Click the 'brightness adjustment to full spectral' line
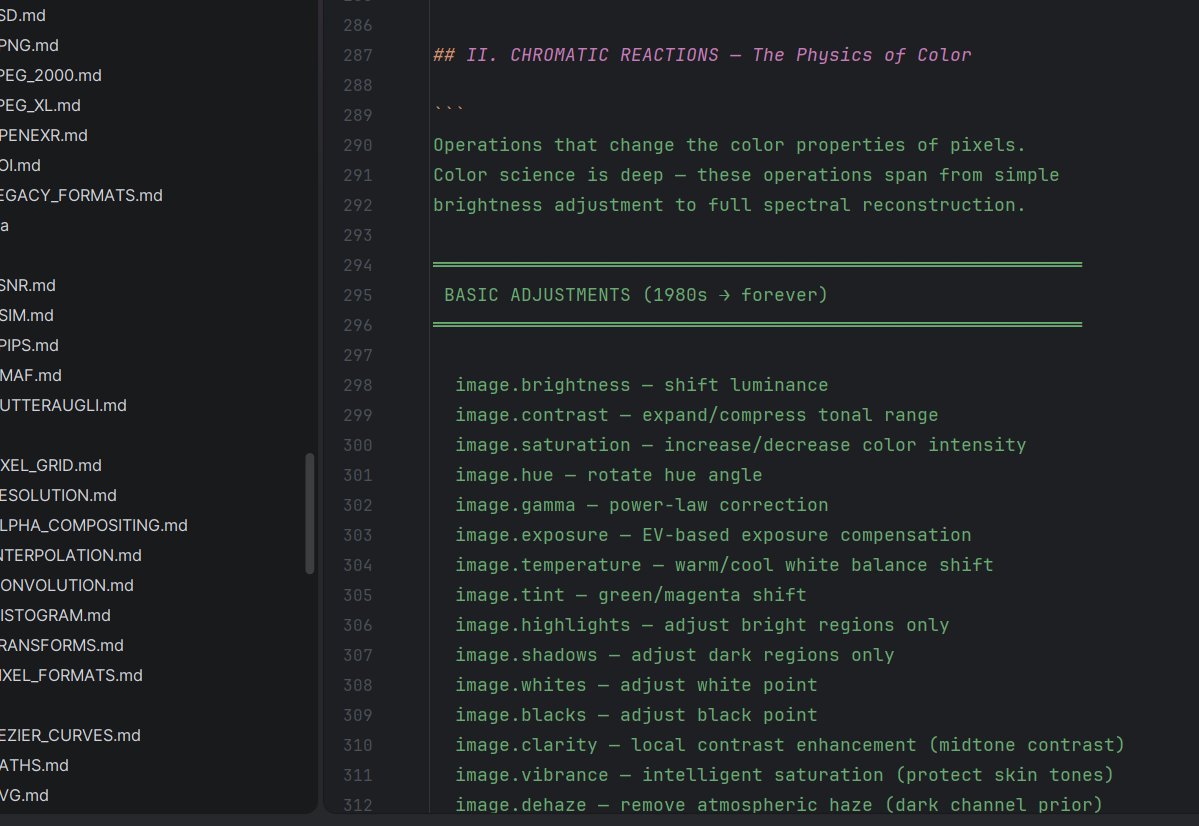 (x=729, y=205)
